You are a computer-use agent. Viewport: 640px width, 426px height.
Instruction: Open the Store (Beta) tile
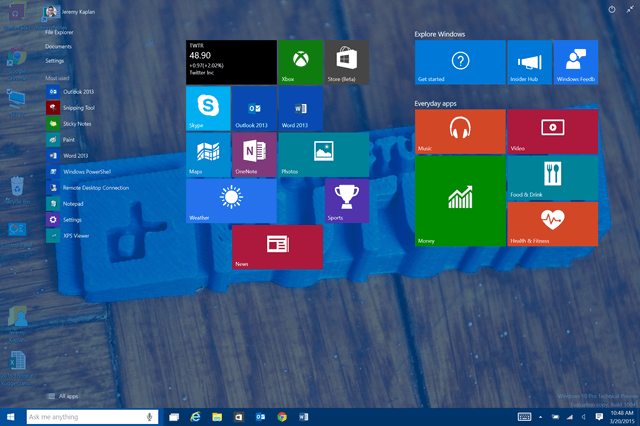[347, 62]
